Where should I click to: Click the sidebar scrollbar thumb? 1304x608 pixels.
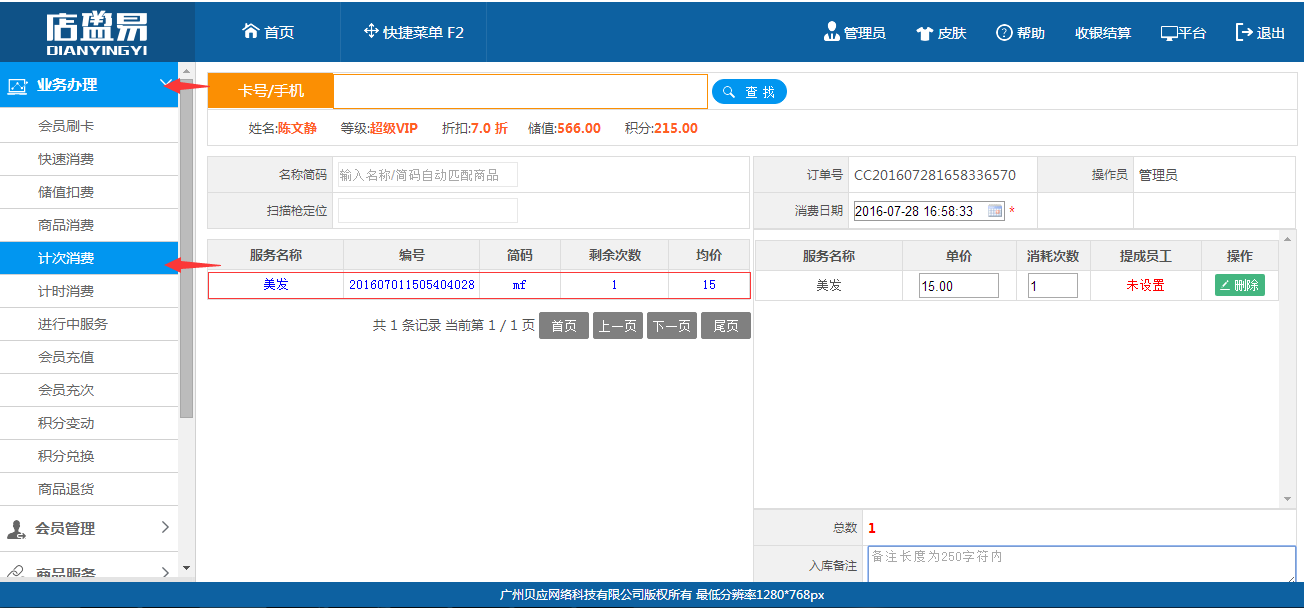tap(186, 248)
